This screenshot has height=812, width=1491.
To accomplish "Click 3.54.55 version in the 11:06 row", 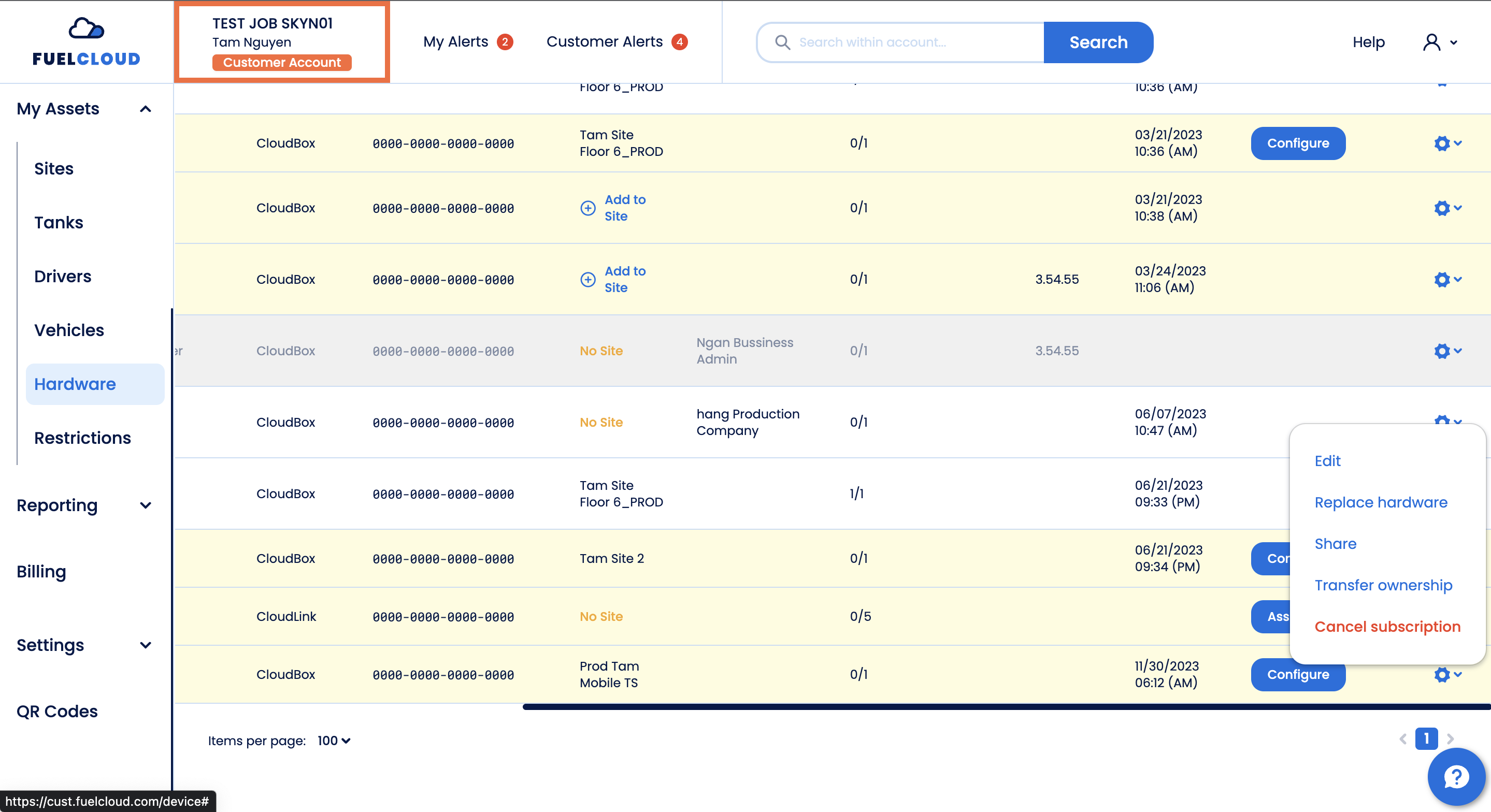I will [x=1056, y=280].
